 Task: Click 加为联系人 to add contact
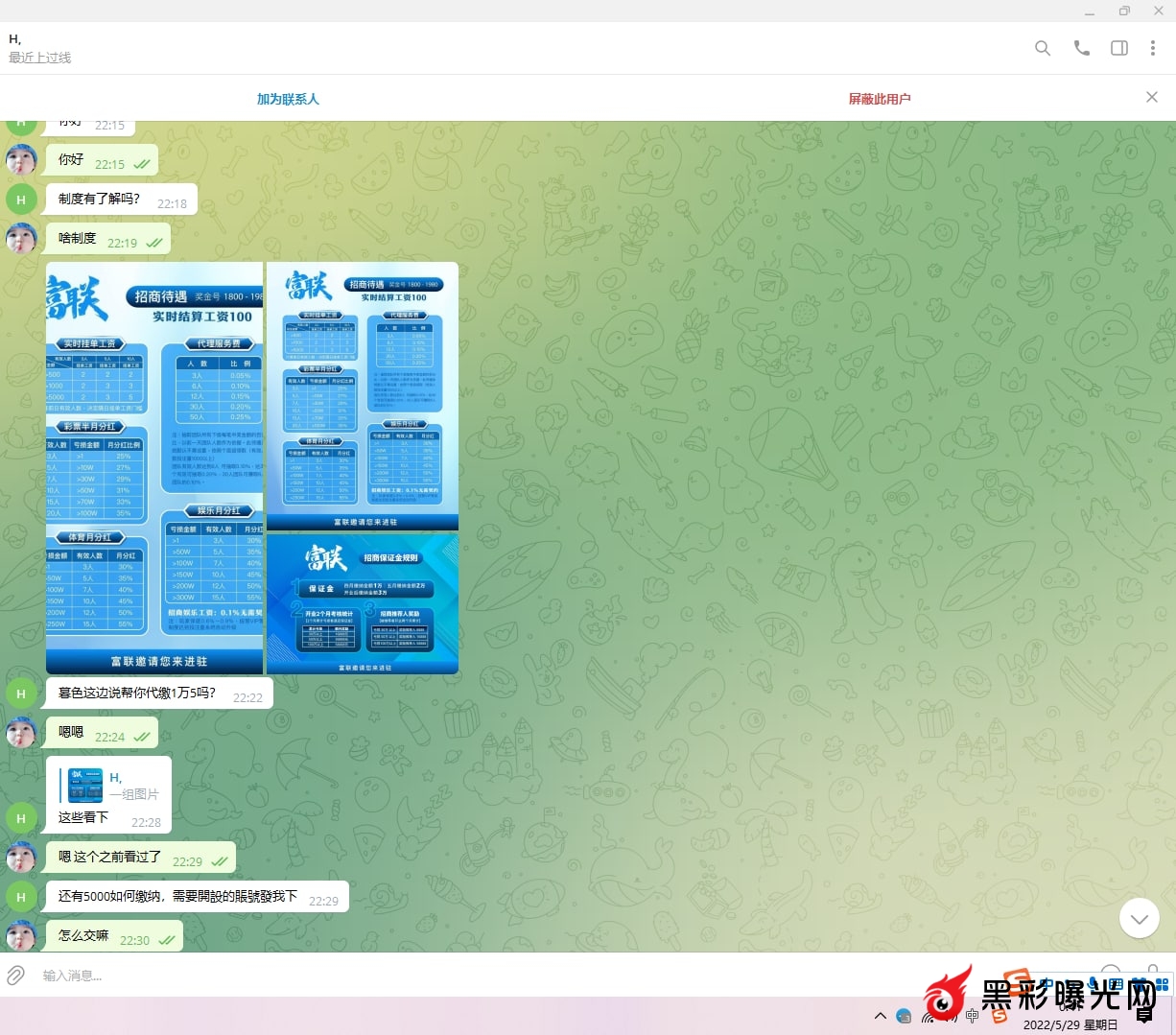pyautogui.click(x=288, y=99)
